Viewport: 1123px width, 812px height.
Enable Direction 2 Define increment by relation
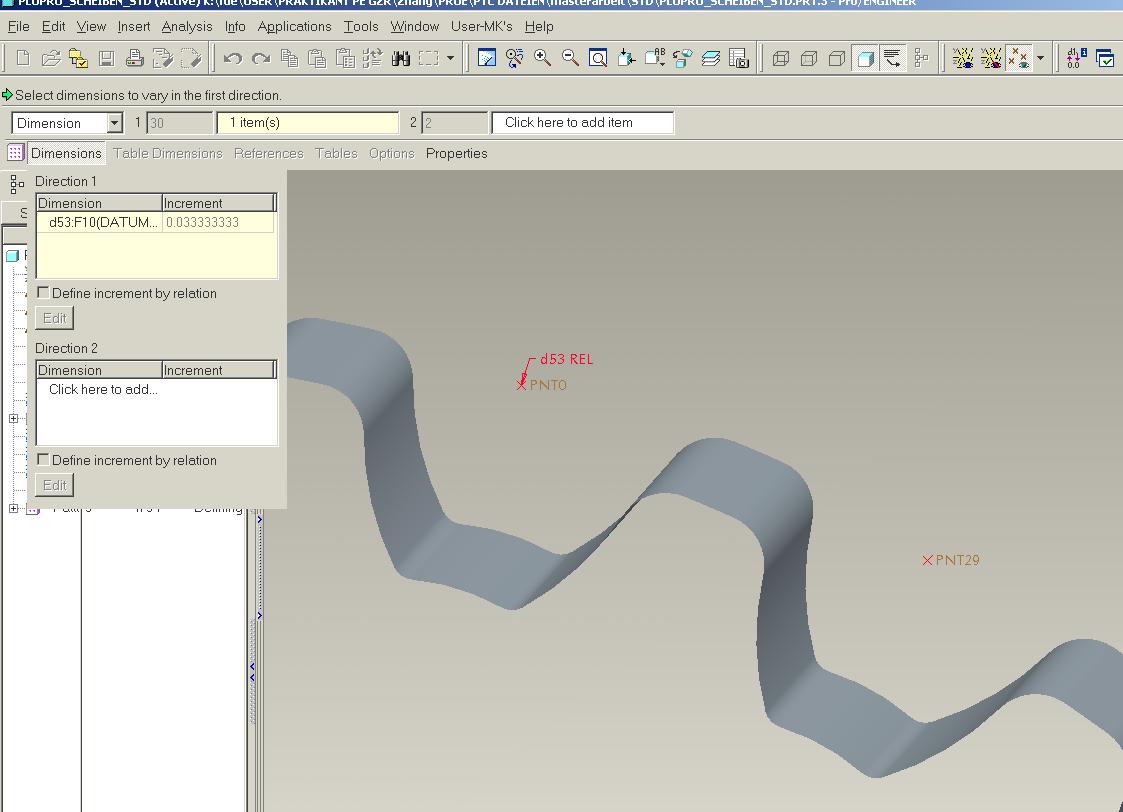[44, 460]
